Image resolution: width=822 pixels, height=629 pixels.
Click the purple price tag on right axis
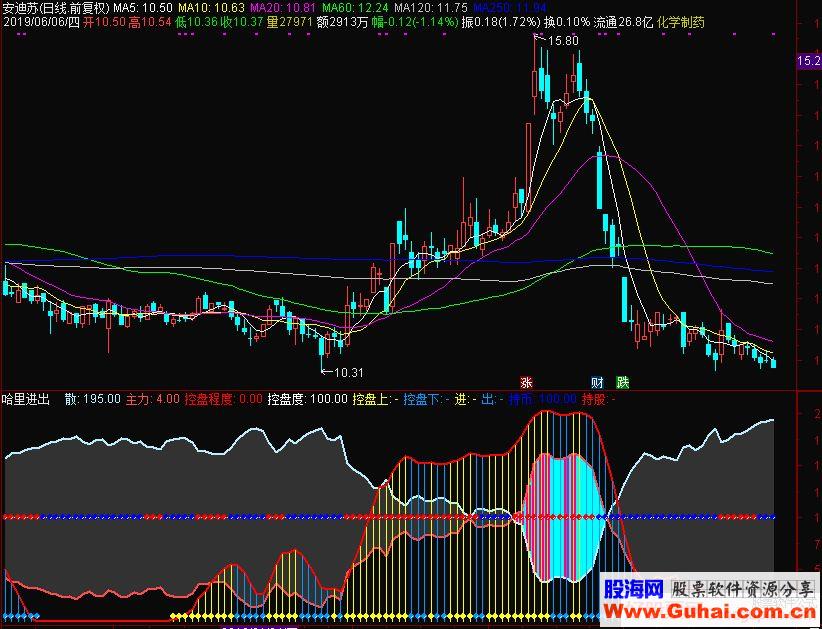pyautogui.click(x=808, y=61)
